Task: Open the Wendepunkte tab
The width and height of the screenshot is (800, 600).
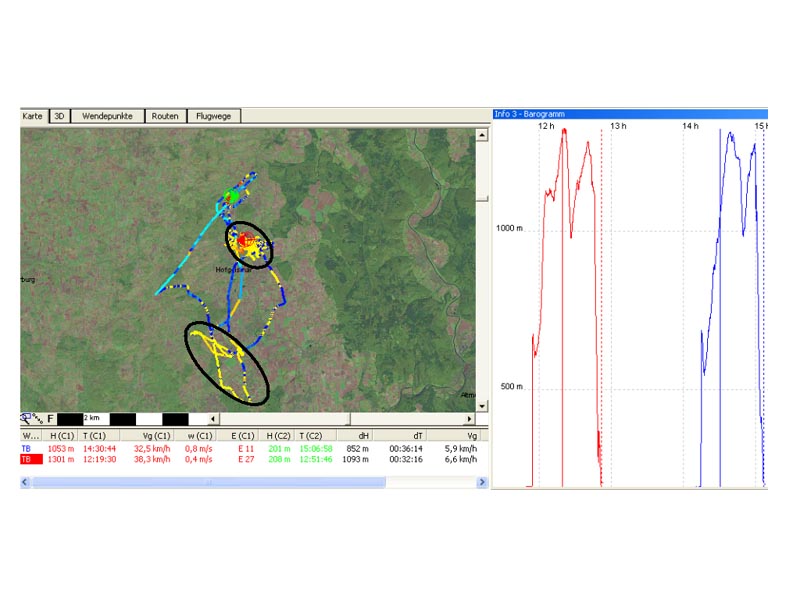Action: coord(107,116)
